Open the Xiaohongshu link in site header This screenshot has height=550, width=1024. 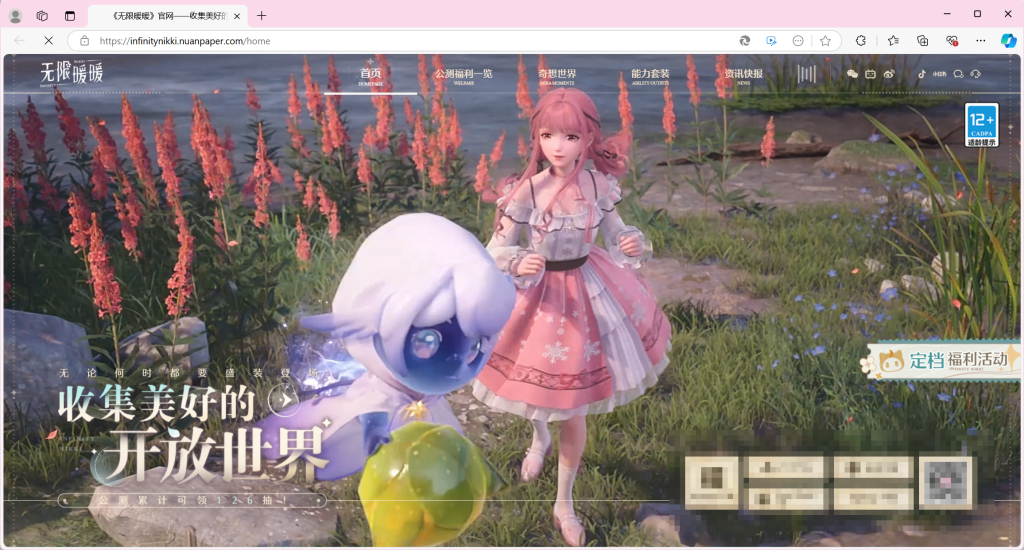940,74
